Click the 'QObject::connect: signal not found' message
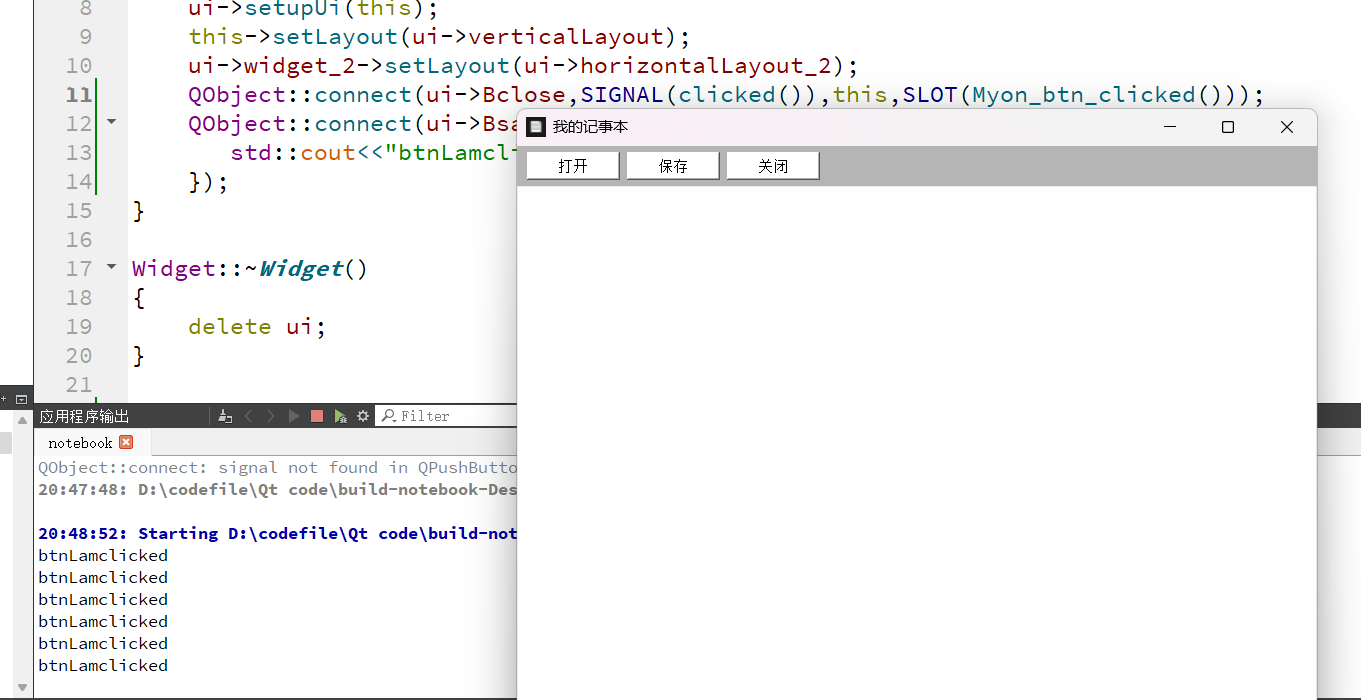Viewport: 1361px width, 700px height. click(x=278, y=467)
